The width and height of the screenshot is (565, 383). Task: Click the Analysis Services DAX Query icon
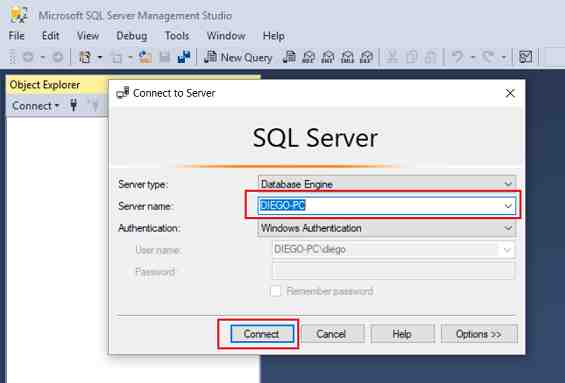pos(367,57)
